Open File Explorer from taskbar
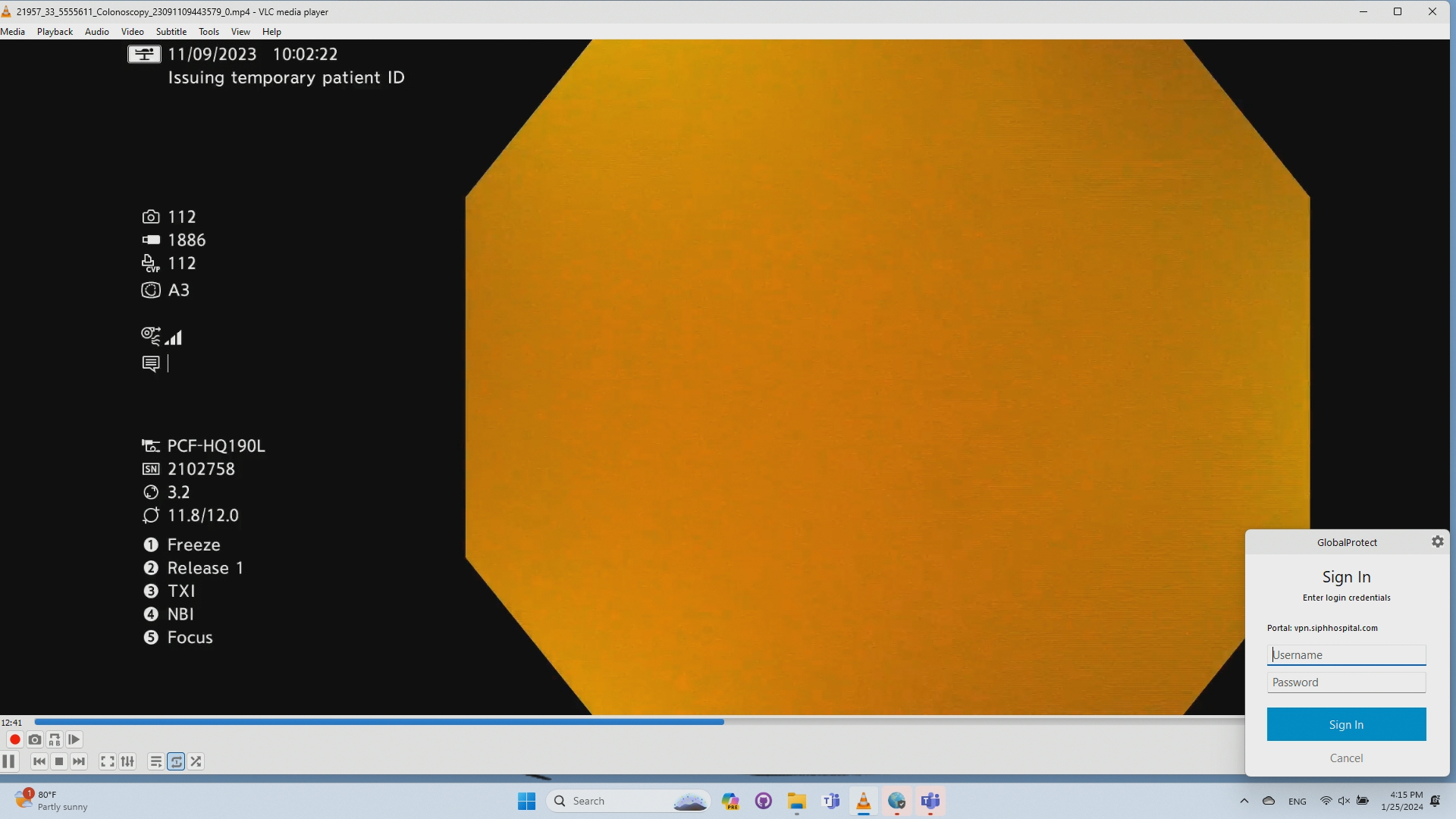The image size is (1456, 819). click(x=796, y=801)
